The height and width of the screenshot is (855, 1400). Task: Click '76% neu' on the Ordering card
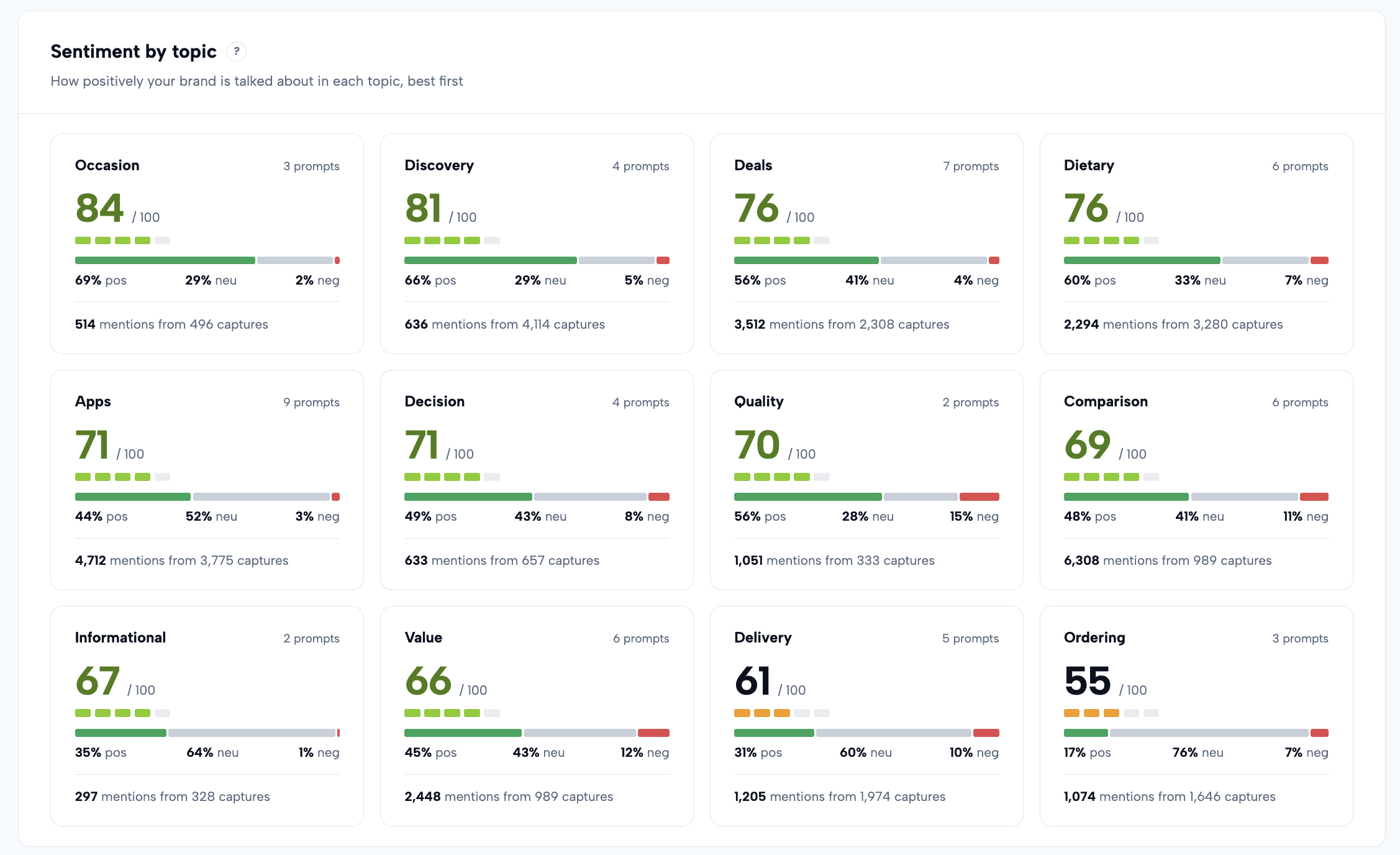pos(1198,752)
